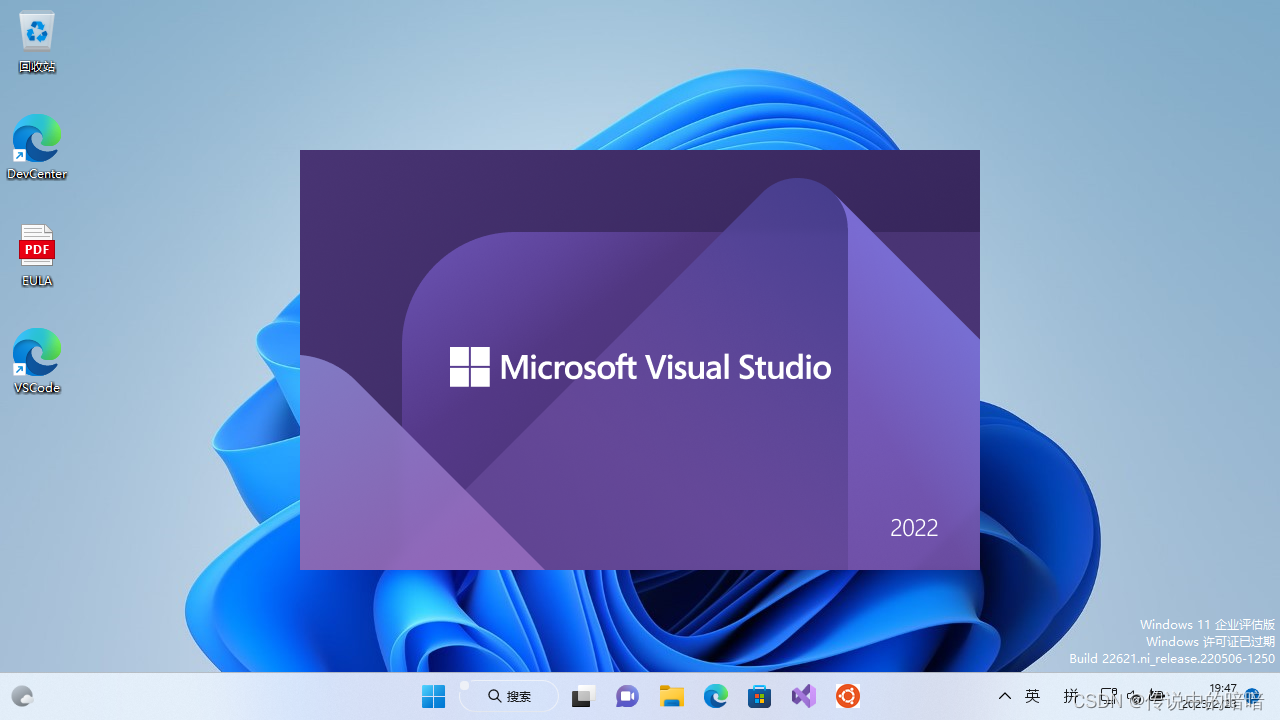Open Microsoft Store from the taskbar
Viewport: 1280px width, 720px height.
click(x=759, y=696)
